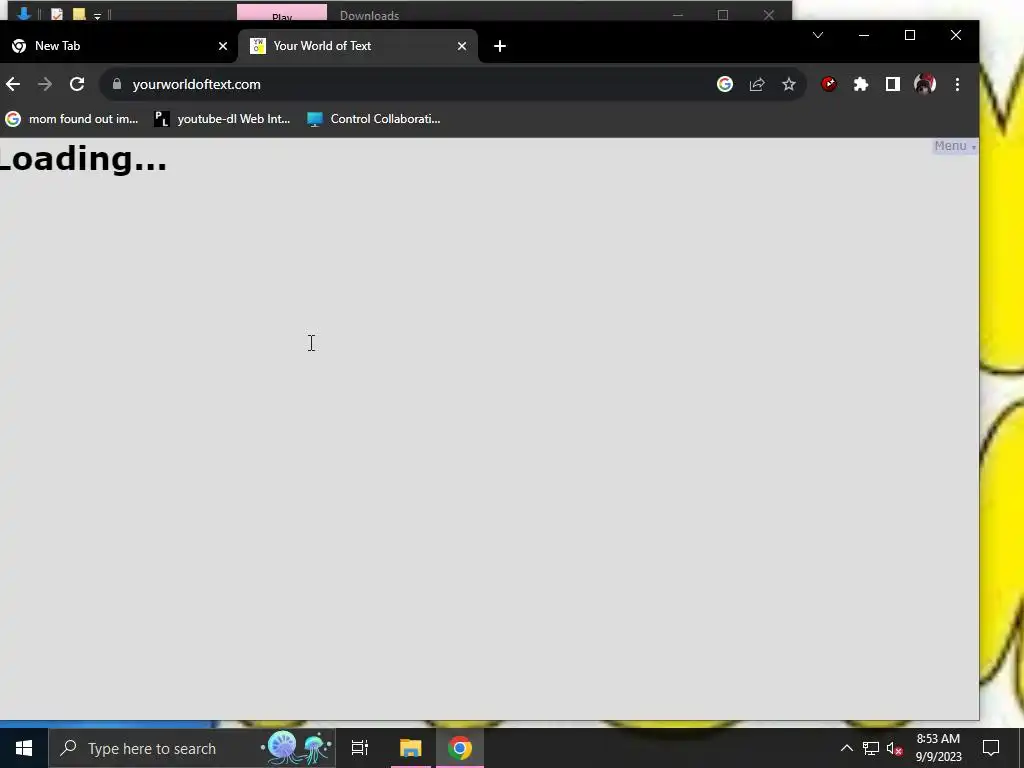Select the Play tab in Downloads window
The height and width of the screenshot is (768, 1024).
coord(281,13)
